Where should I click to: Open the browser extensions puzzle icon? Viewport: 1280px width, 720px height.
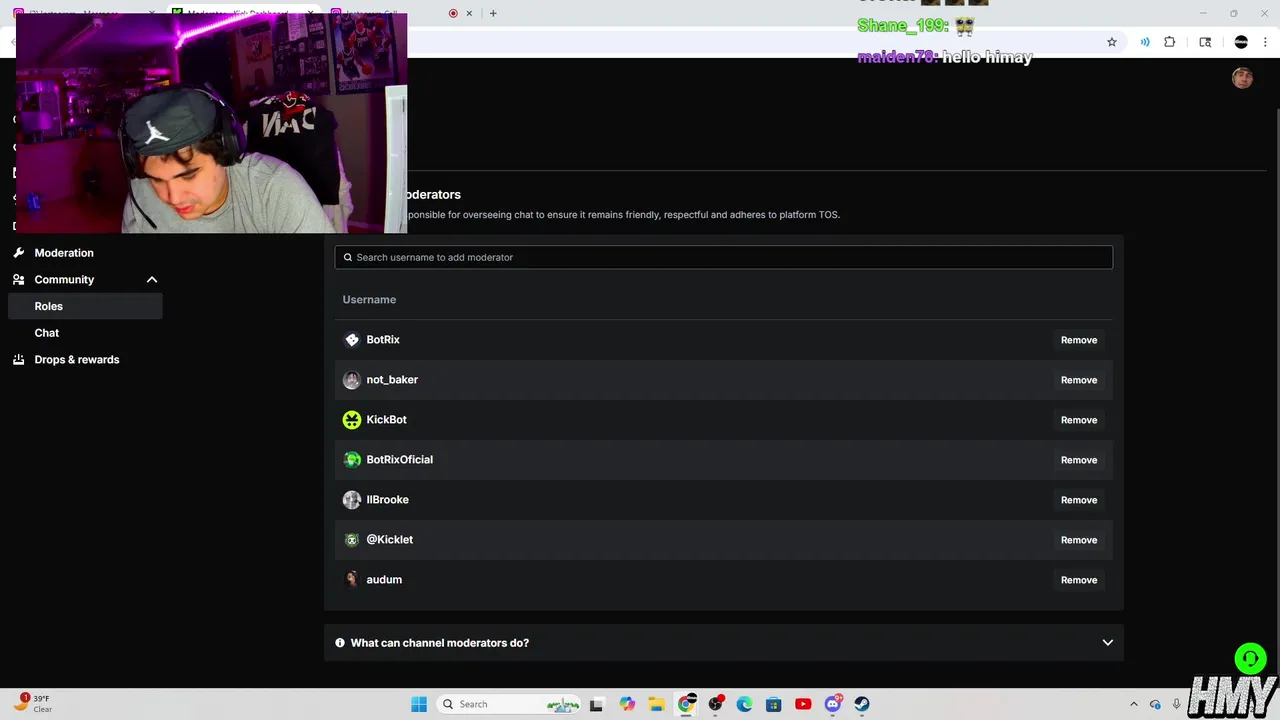point(1169,42)
